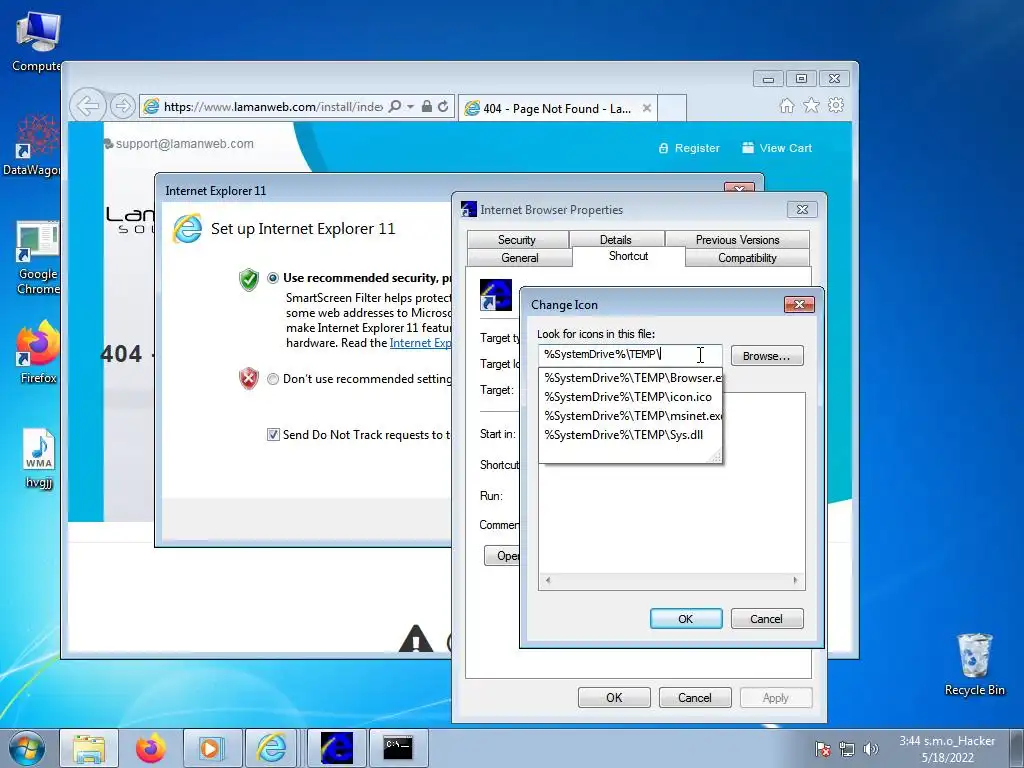Open Windows Media Player taskbar icon
This screenshot has width=1024, height=768.
click(212, 748)
